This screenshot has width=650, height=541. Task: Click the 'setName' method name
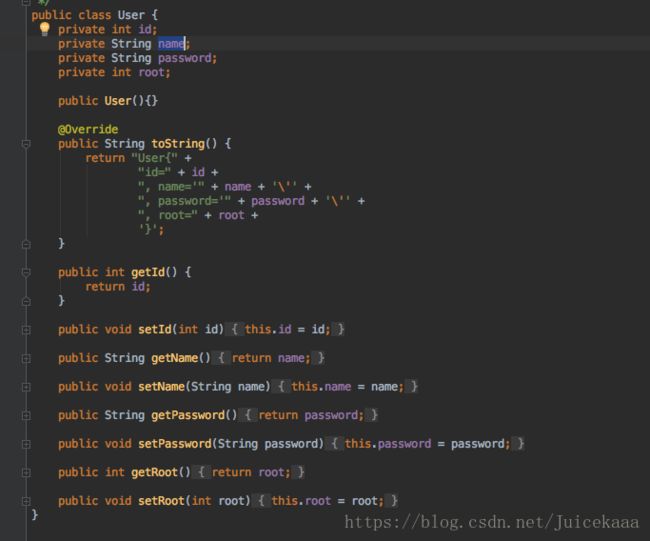(161, 387)
